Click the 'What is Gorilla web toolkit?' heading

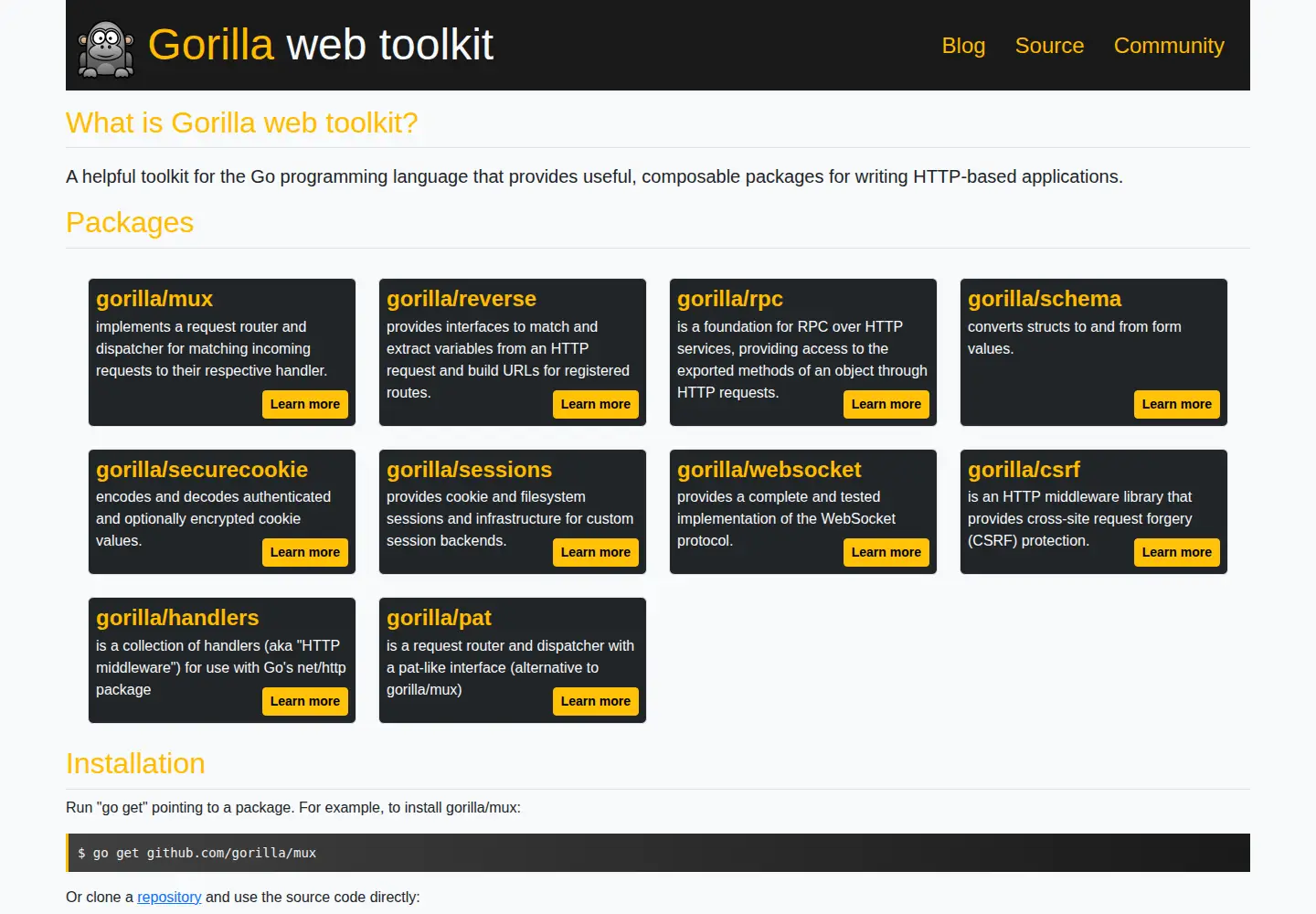point(242,122)
